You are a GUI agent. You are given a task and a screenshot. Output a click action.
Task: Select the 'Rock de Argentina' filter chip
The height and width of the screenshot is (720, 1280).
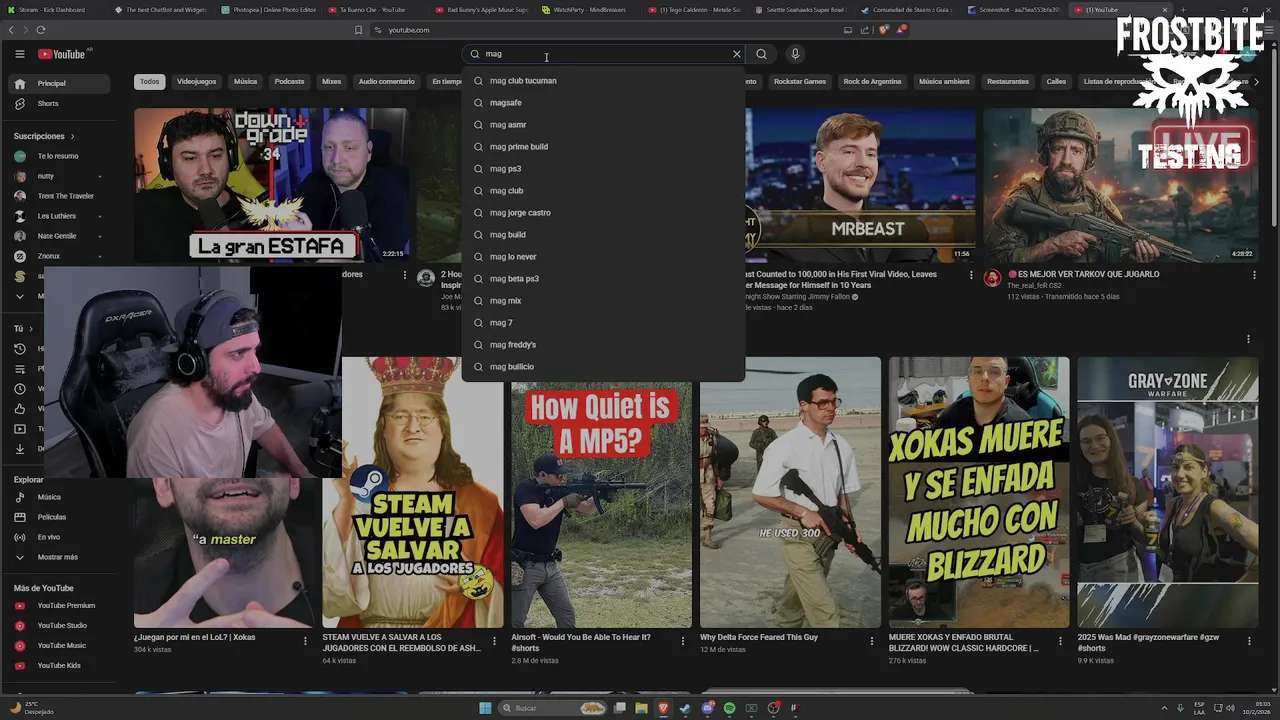872,82
